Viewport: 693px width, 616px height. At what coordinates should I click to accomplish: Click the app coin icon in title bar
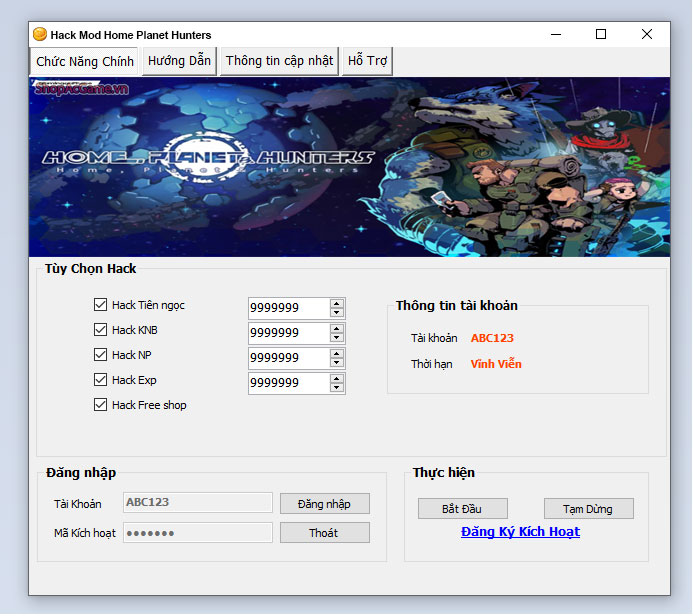[x=40, y=34]
